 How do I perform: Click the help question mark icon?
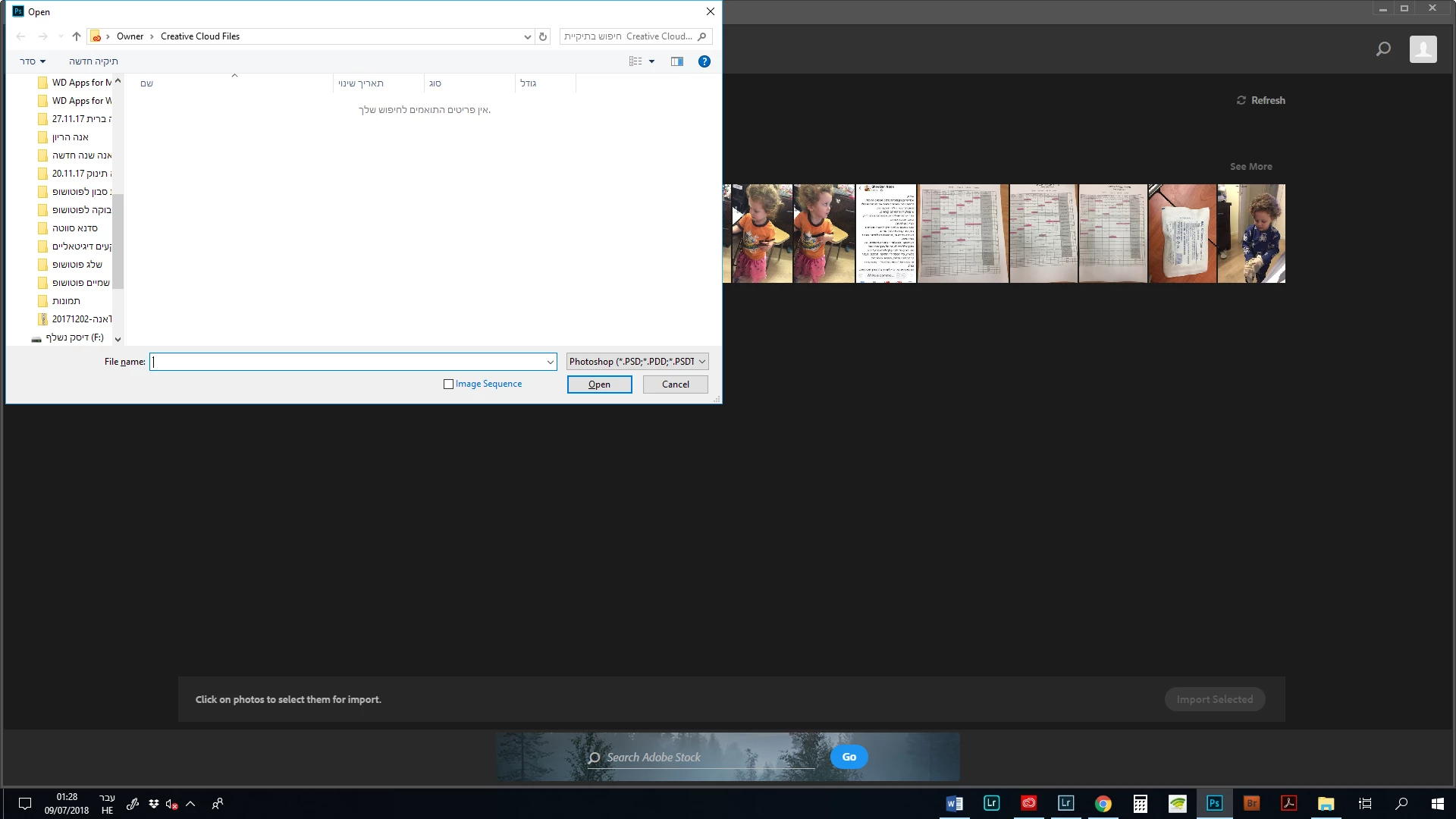pyautogui.click(x=704, y=61)
